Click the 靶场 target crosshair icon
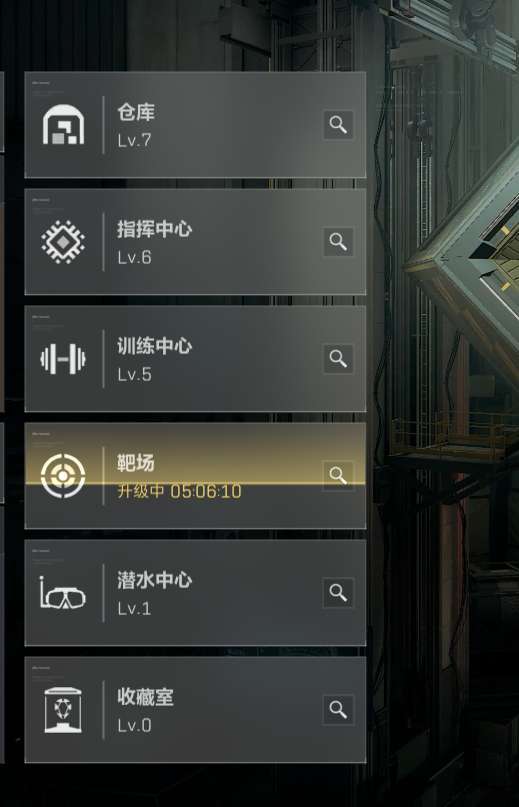Viewport: 519px width, 807px height. pos(63,476)
